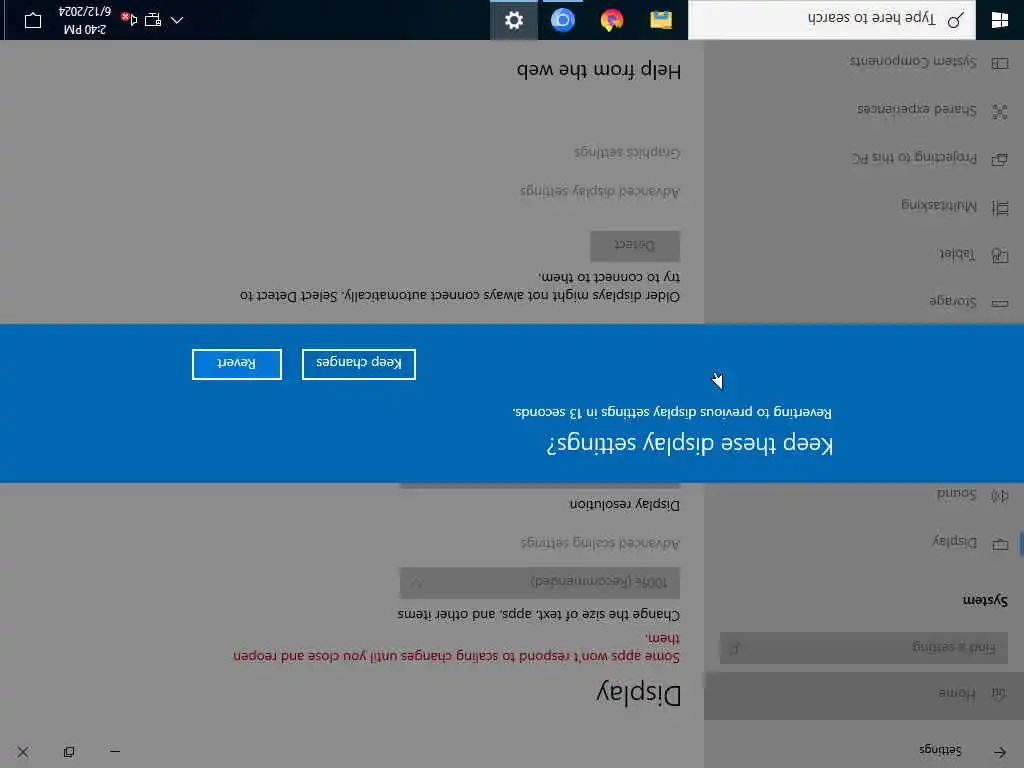Screen dimensions: 1024x768
Task: Click the Help from the web heading
Action: pos(599,69)
